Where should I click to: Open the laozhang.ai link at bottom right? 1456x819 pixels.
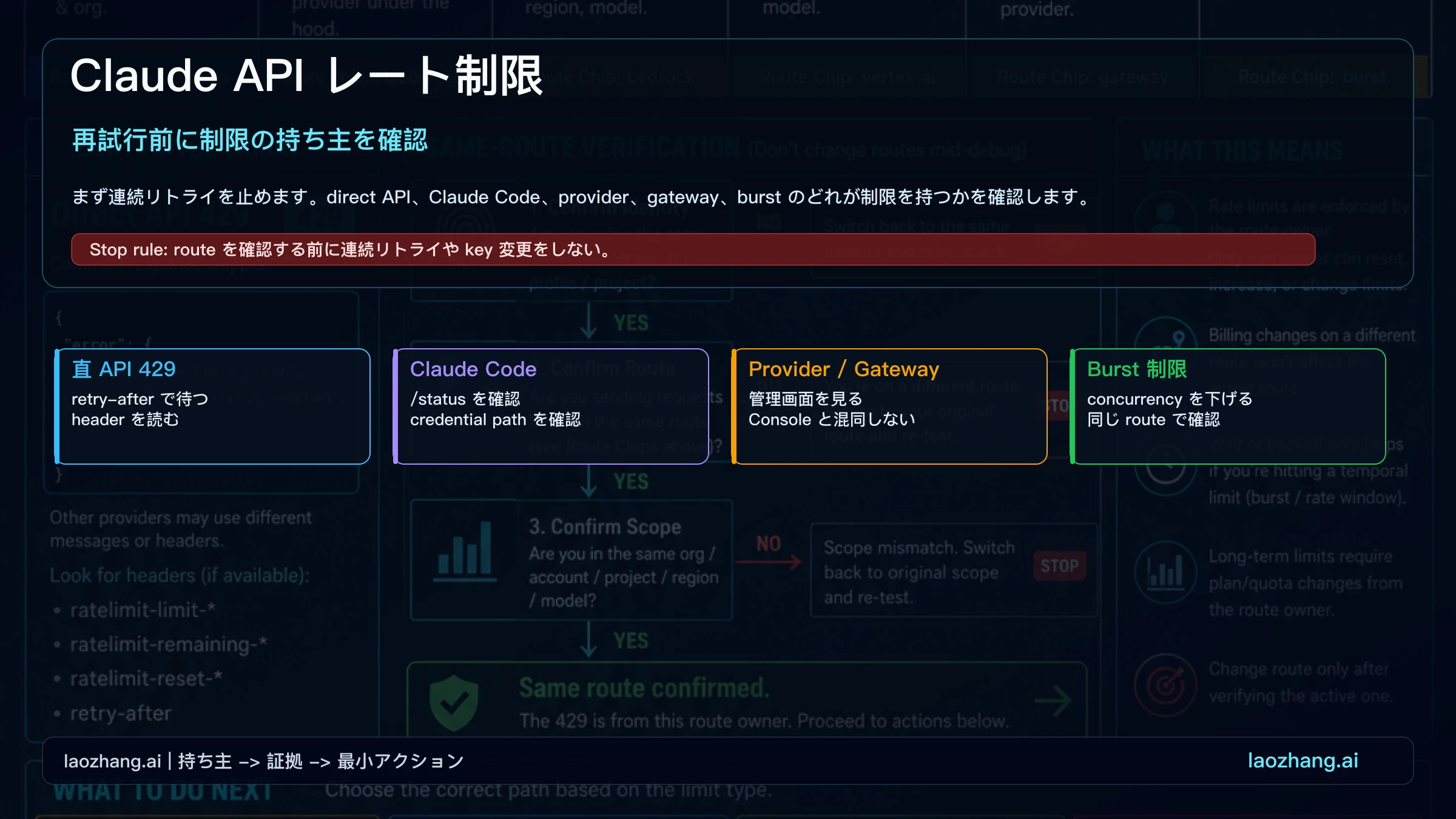coord(1303,761)
